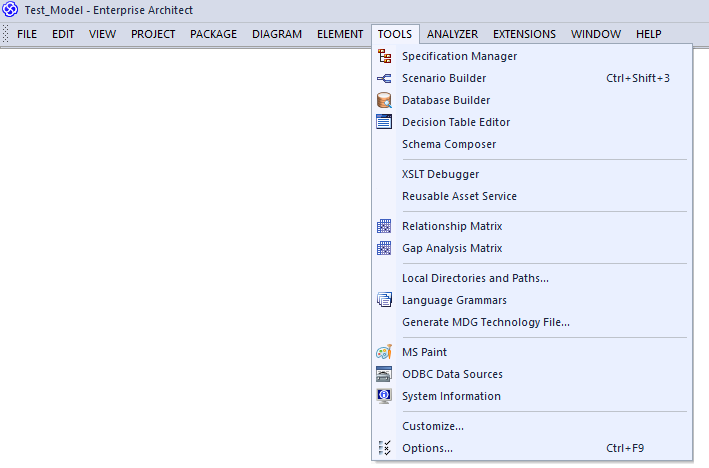Viewport: 709px width, 468px height.
Task: Click the ODBC Data Sources icon
Action: [x=384, y=374]
